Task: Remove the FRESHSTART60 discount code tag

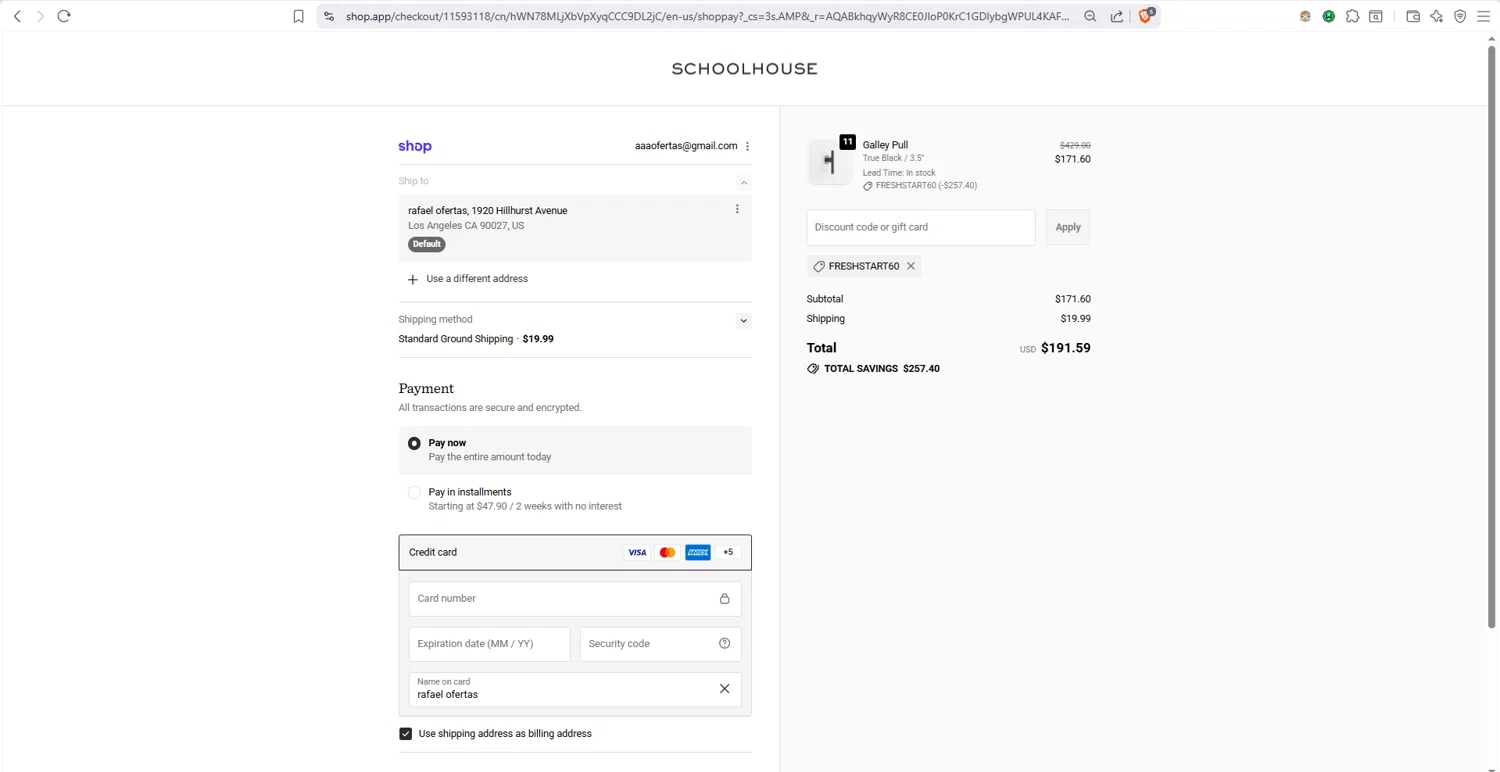Action: click(911, 266)
